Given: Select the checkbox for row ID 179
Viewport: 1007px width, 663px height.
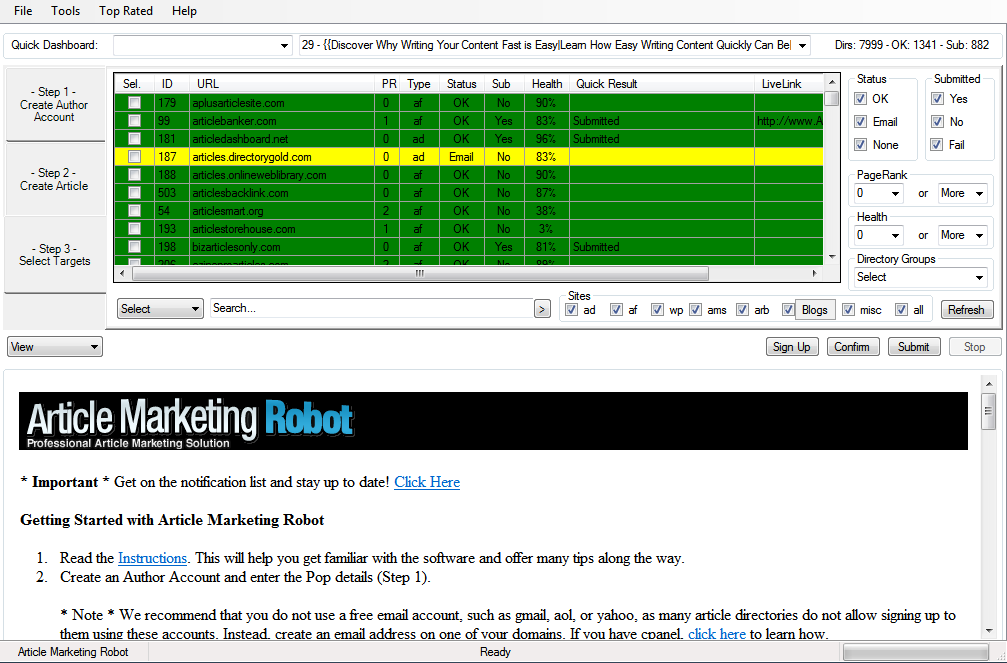Looking at the screenshot, I should click(x=137, y=102).
